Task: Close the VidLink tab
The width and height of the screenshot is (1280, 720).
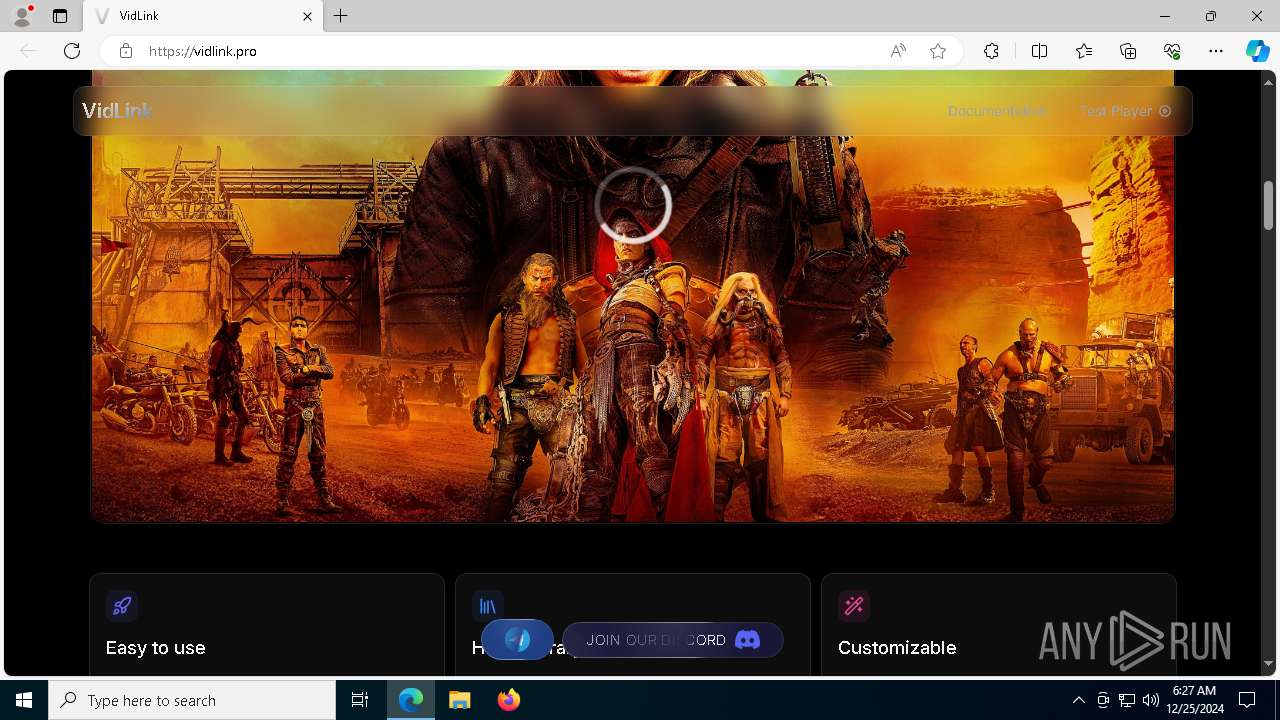Action: click(x=307, y=16)
